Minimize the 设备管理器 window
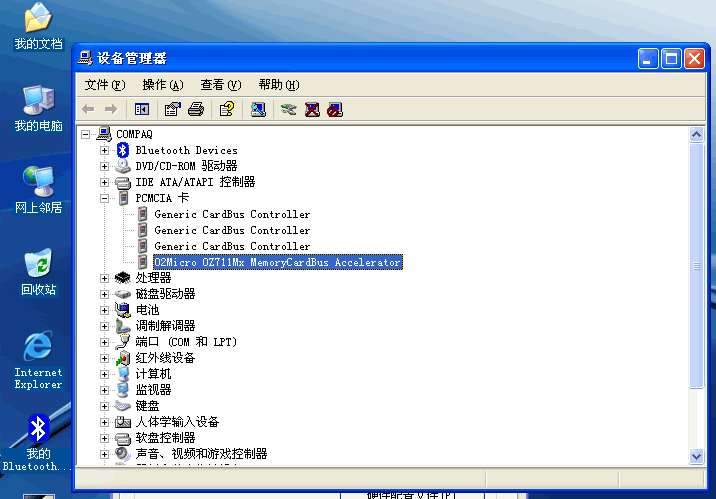 point(648,58)
